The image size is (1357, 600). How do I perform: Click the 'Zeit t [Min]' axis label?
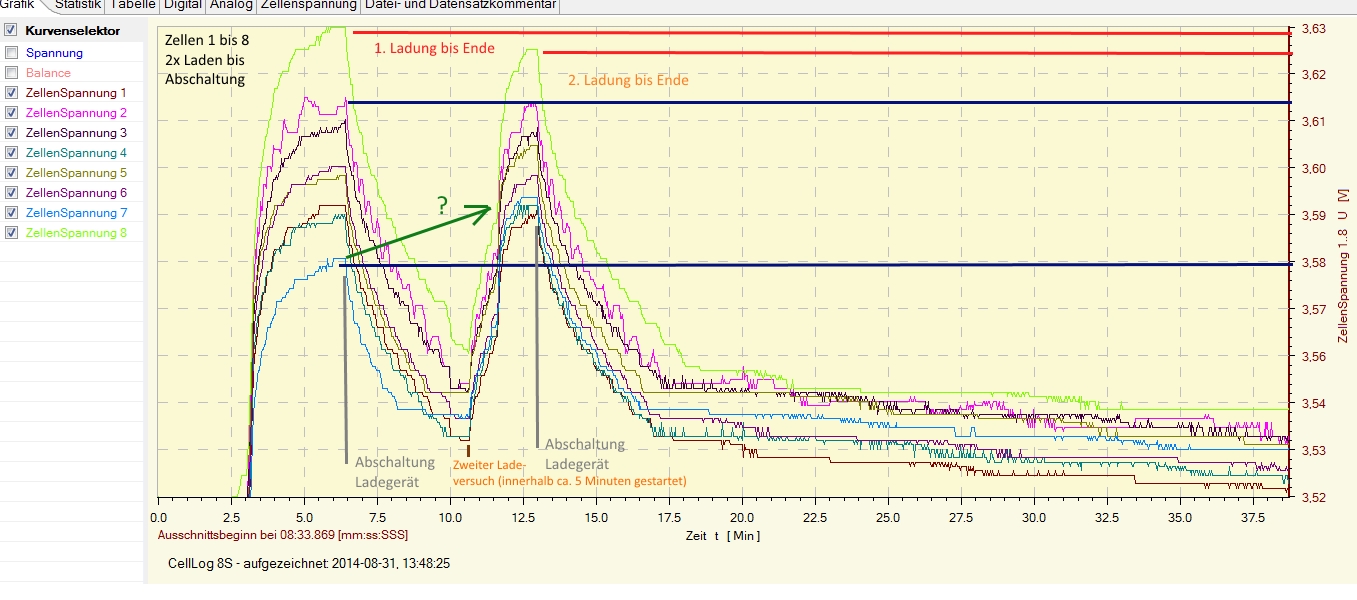(722, 536)
